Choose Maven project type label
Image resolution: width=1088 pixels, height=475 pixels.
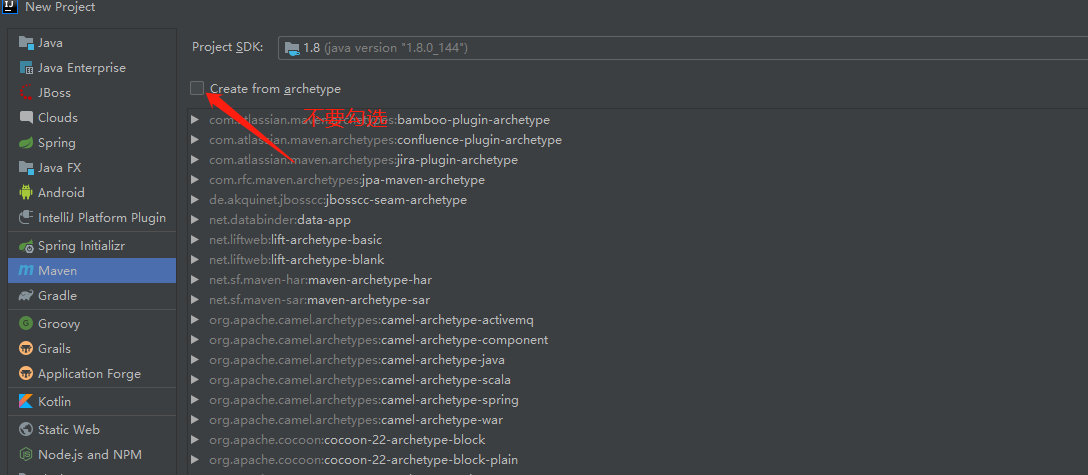click(58, 270)
